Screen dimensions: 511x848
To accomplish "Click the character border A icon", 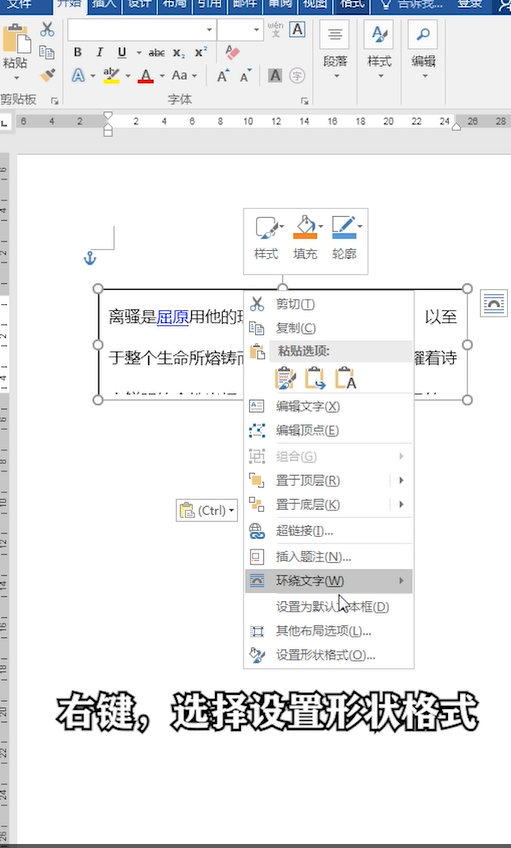I will (297, 29).
